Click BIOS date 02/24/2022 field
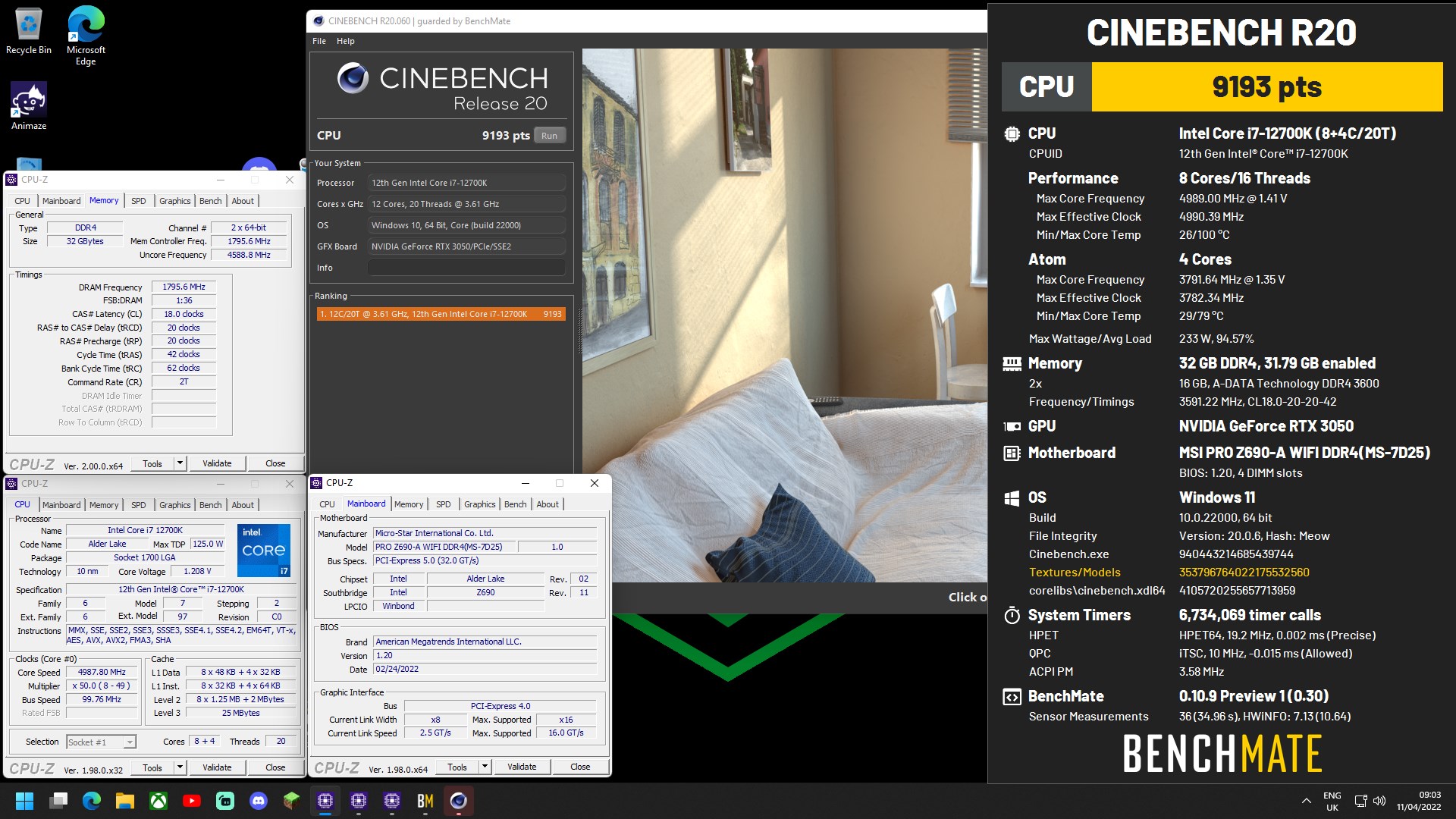 click(485, 670)
